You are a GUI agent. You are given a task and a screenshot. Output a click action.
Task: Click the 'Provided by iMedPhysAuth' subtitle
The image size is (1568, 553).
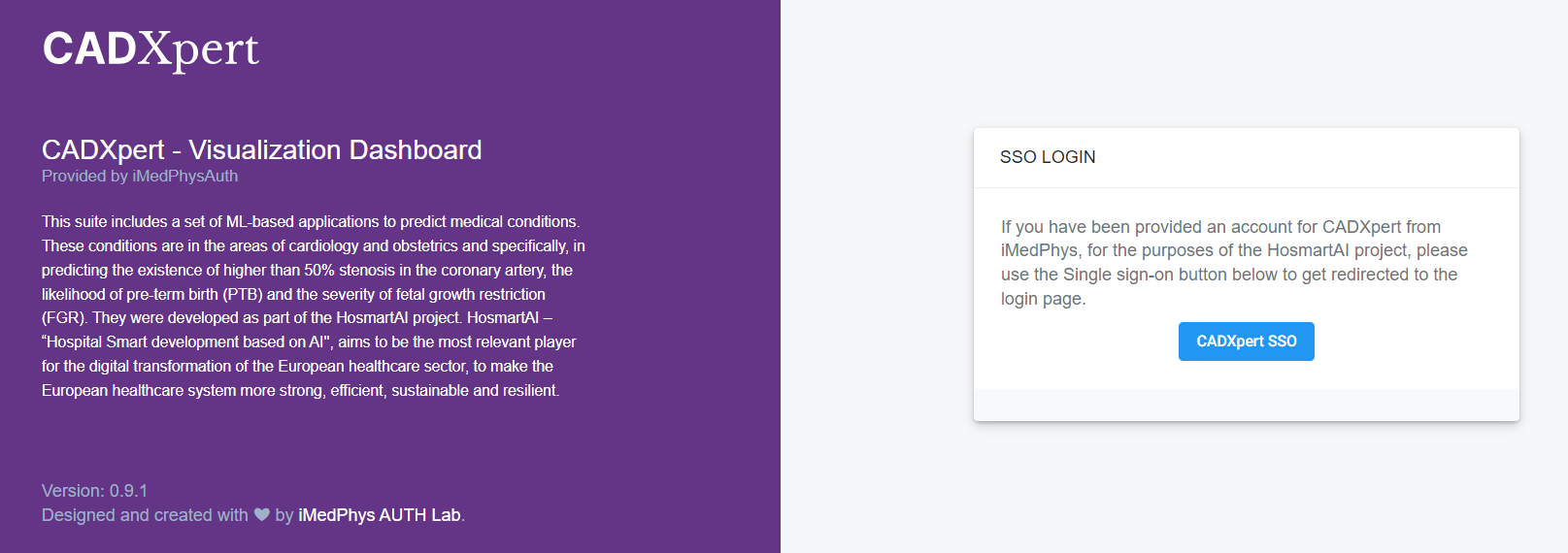click(x=140, y=176)
